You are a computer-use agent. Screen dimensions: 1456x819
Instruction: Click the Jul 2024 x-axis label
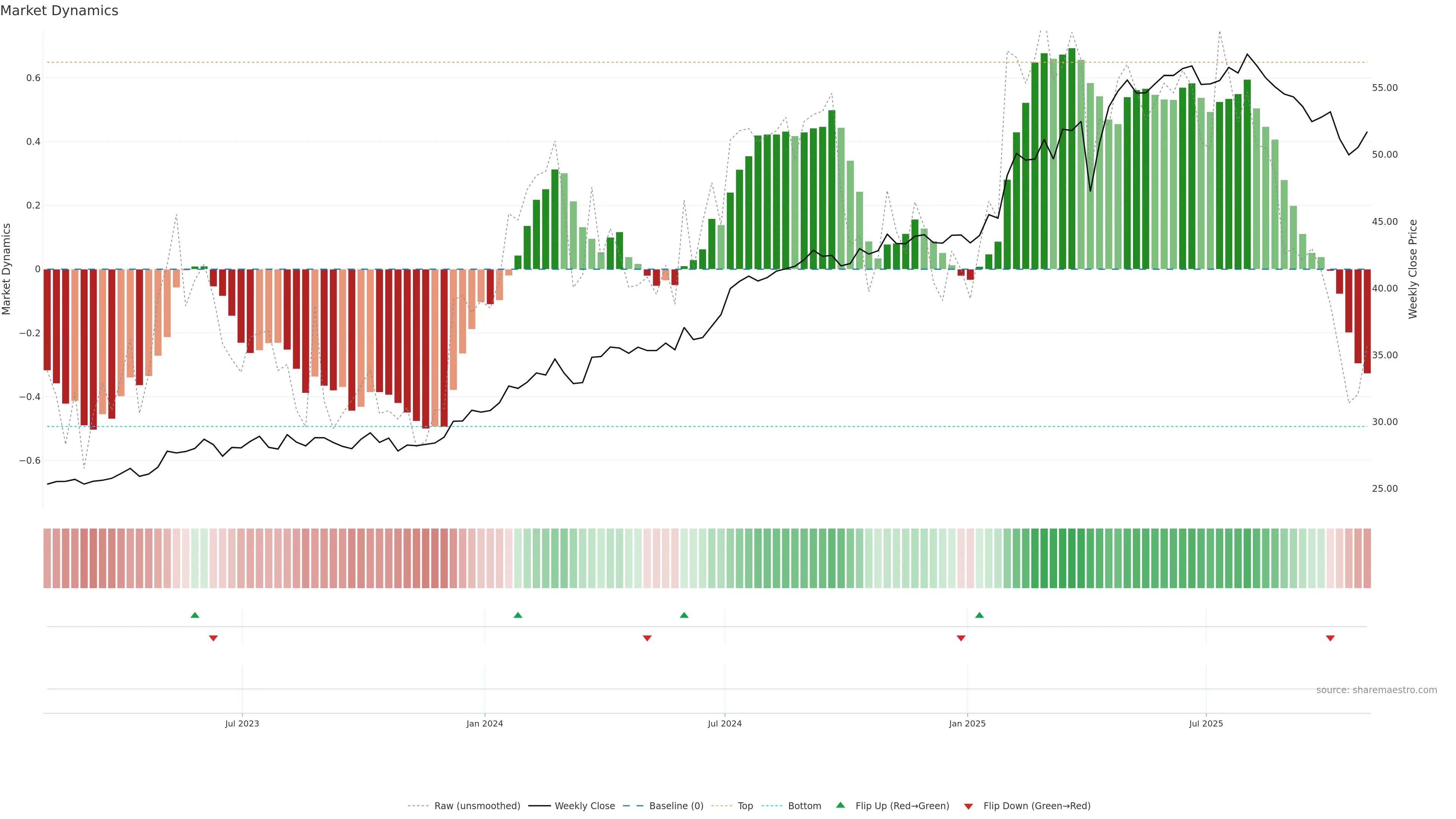click(x=725, y=723)
